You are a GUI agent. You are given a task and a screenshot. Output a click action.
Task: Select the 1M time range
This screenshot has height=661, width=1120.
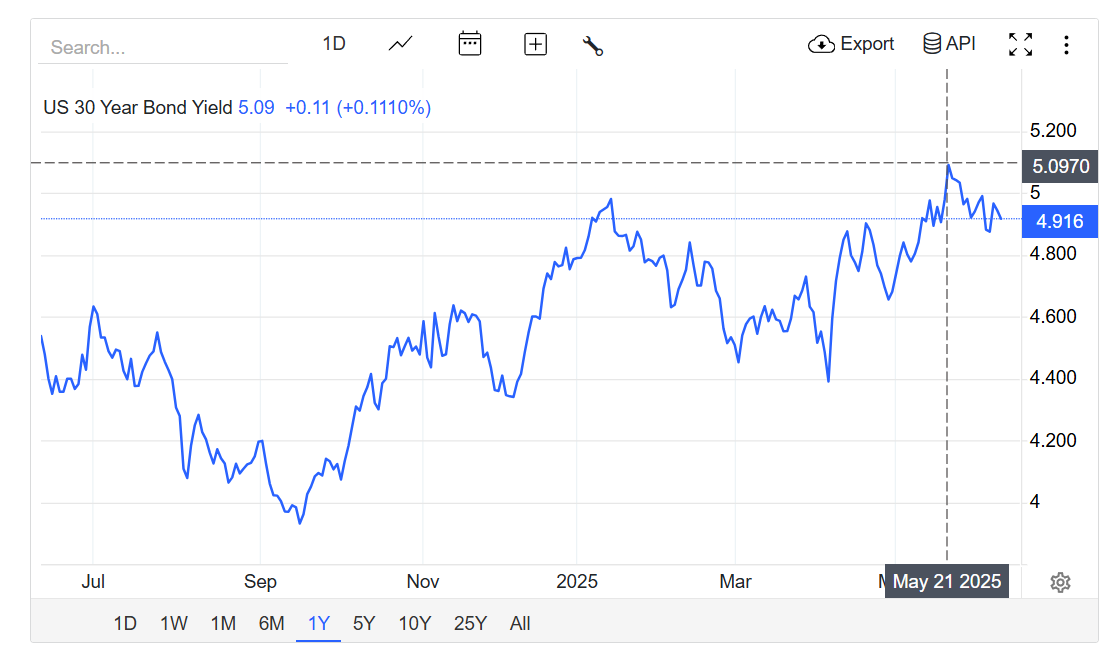tap(223, 624)
